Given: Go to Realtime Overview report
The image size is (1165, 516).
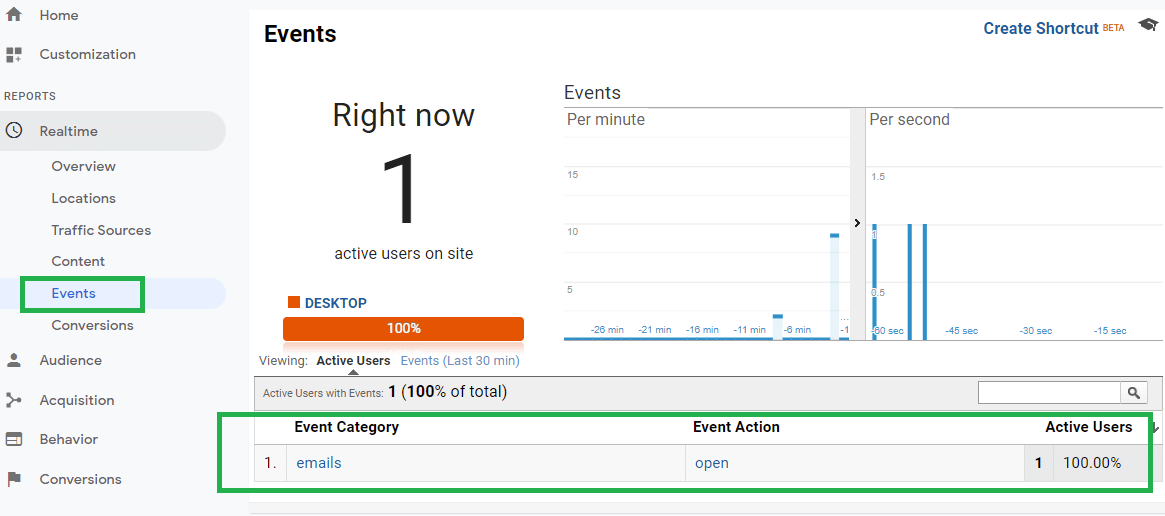Looking at the screenshot, I should [83, 166].
